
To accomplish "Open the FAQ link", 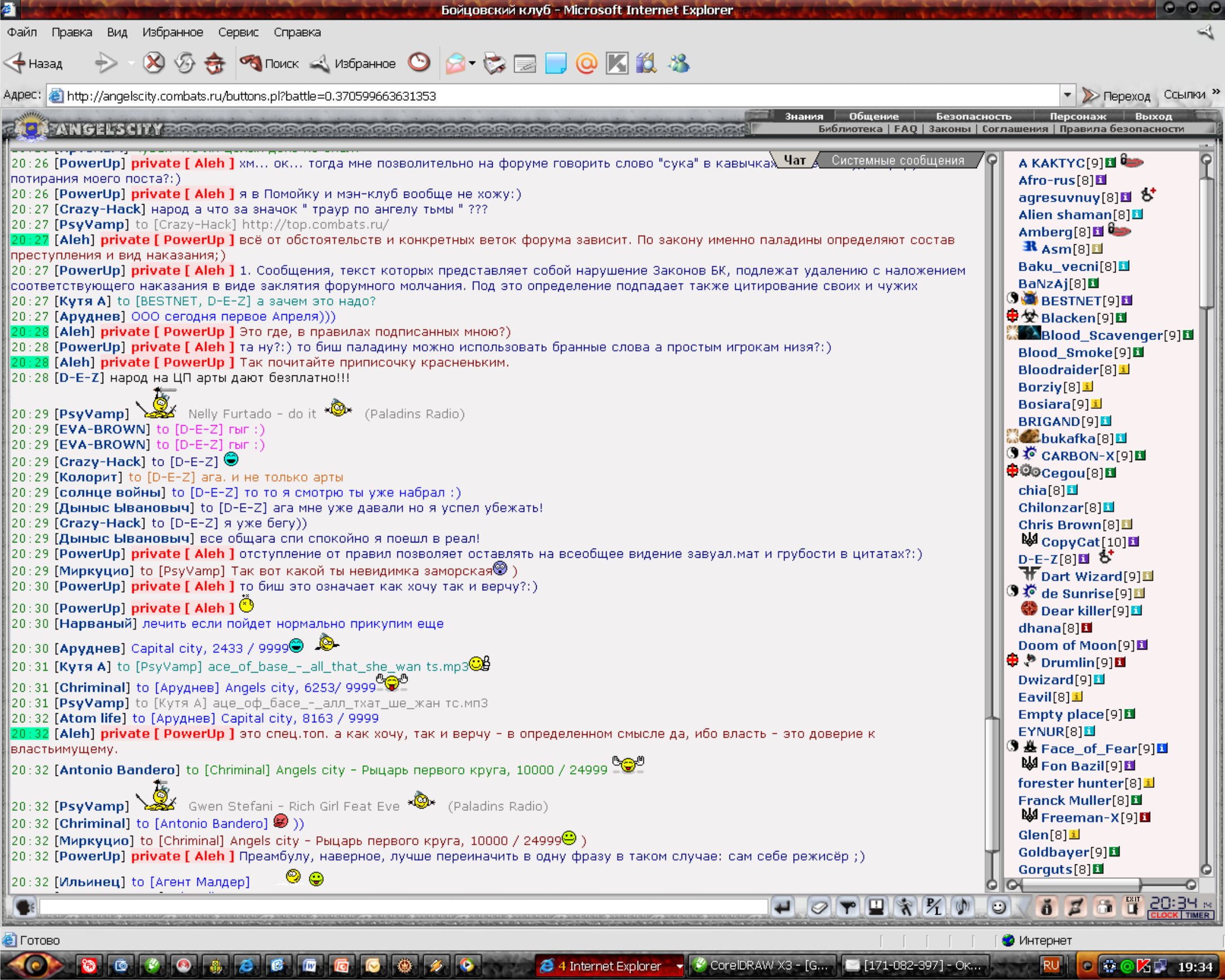I will click(x=905, y=129).
